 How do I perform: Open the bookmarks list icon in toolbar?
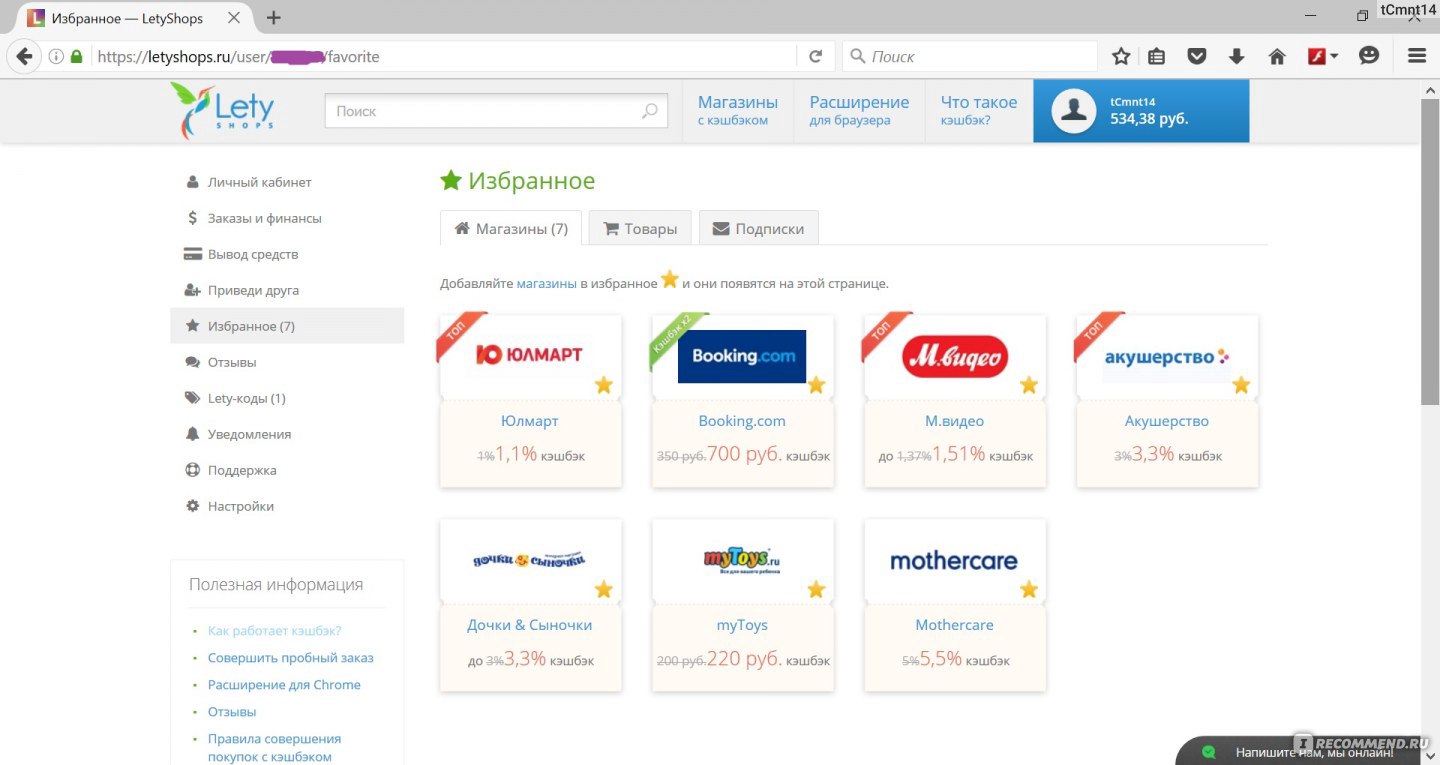click(x=1157, y=57)
